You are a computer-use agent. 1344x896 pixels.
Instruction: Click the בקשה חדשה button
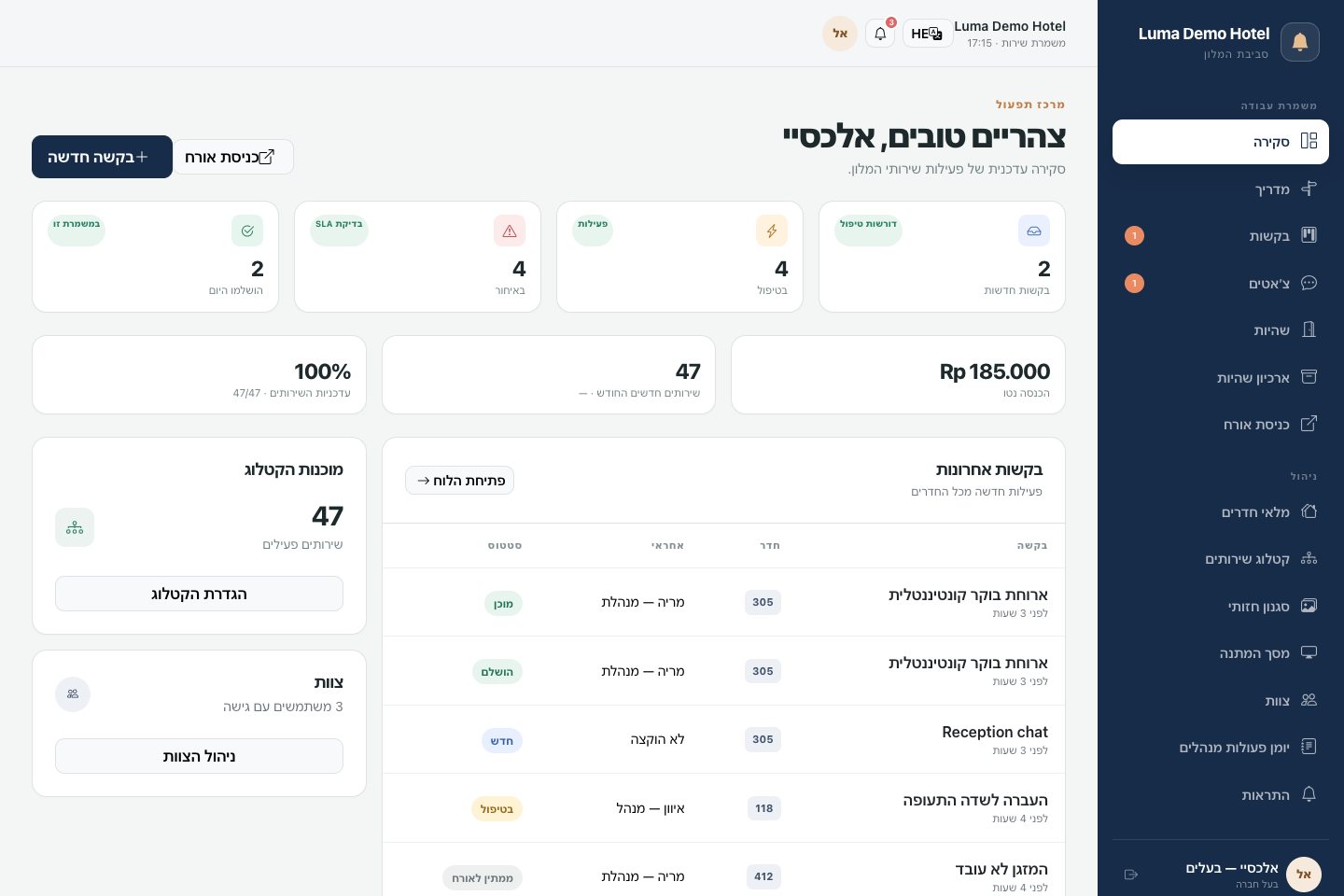click(102, 157)
